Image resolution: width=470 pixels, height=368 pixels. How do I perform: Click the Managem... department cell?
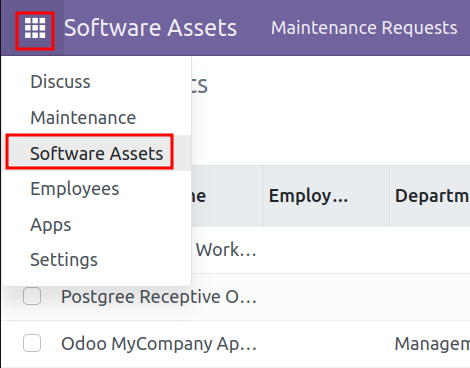coord(432,344)
